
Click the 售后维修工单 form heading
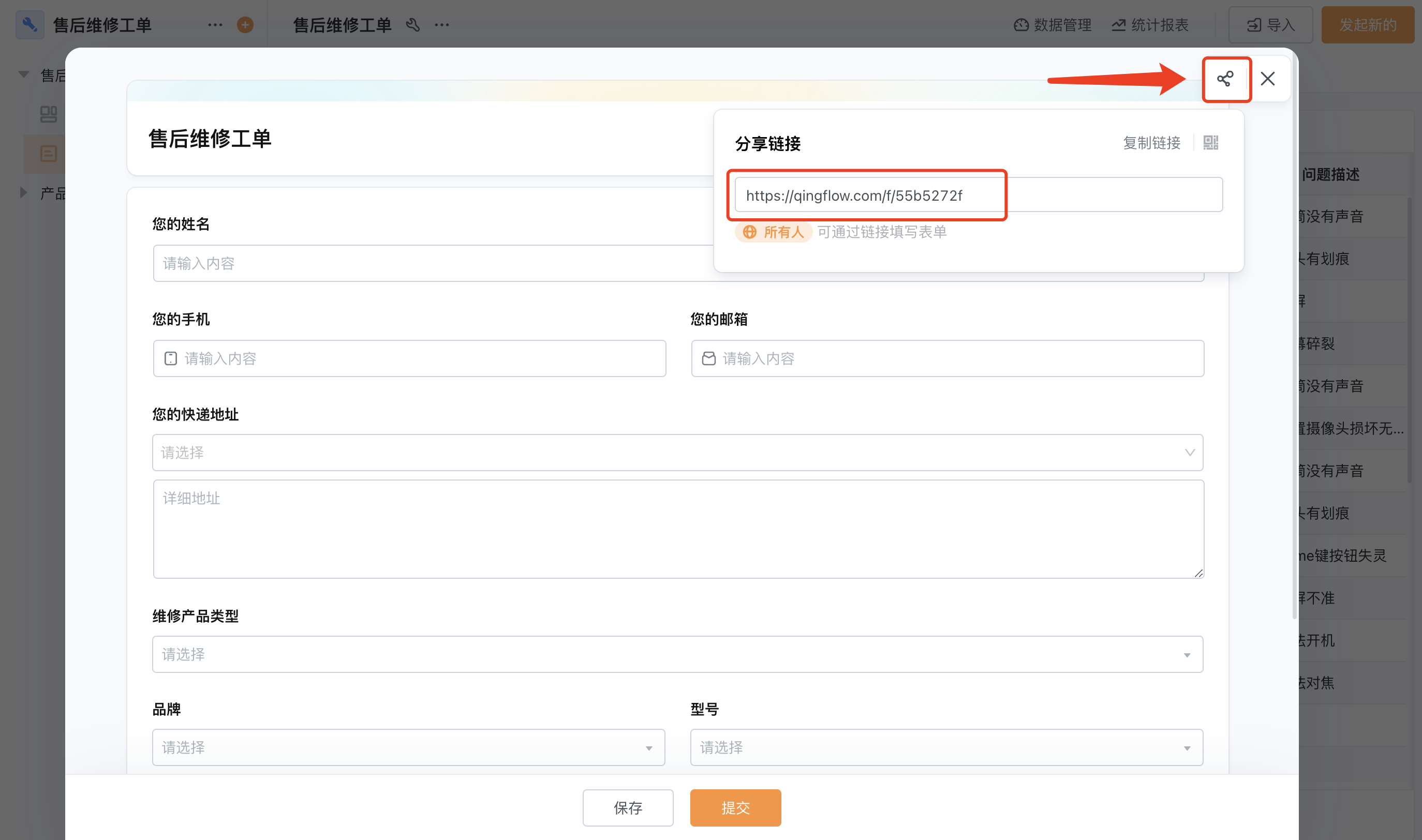[x=210, y=139]
